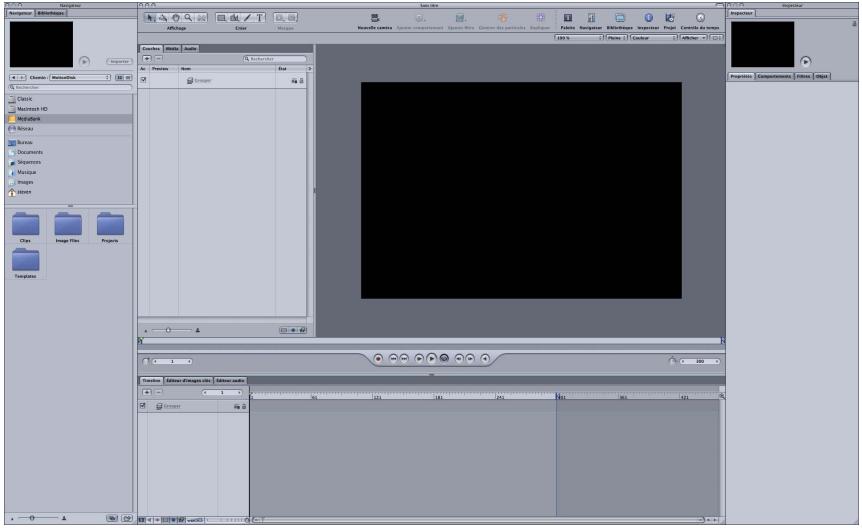Click the audio mute speaker button in transport

click(485, 359)
